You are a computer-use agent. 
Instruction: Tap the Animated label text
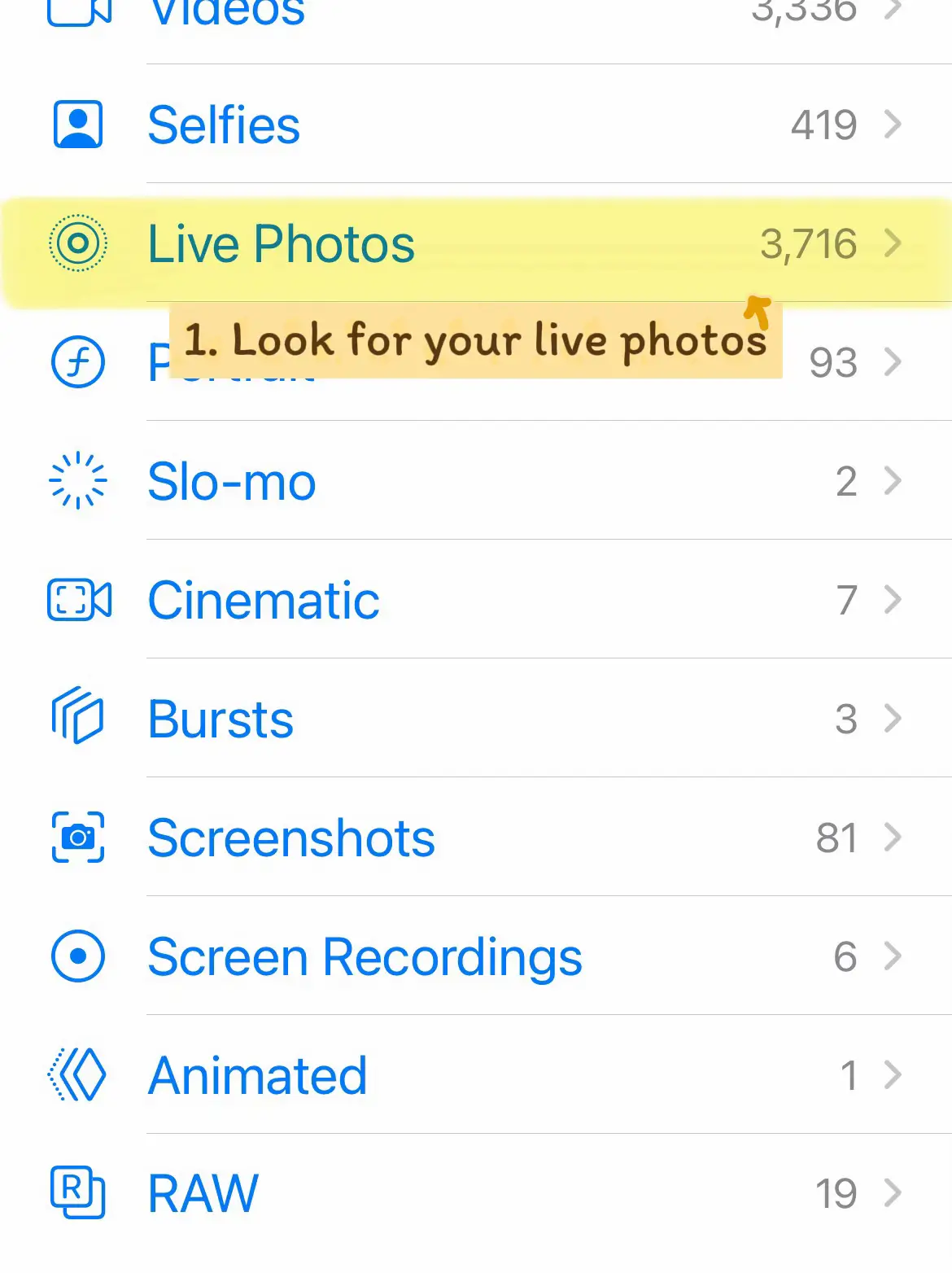257,1075
